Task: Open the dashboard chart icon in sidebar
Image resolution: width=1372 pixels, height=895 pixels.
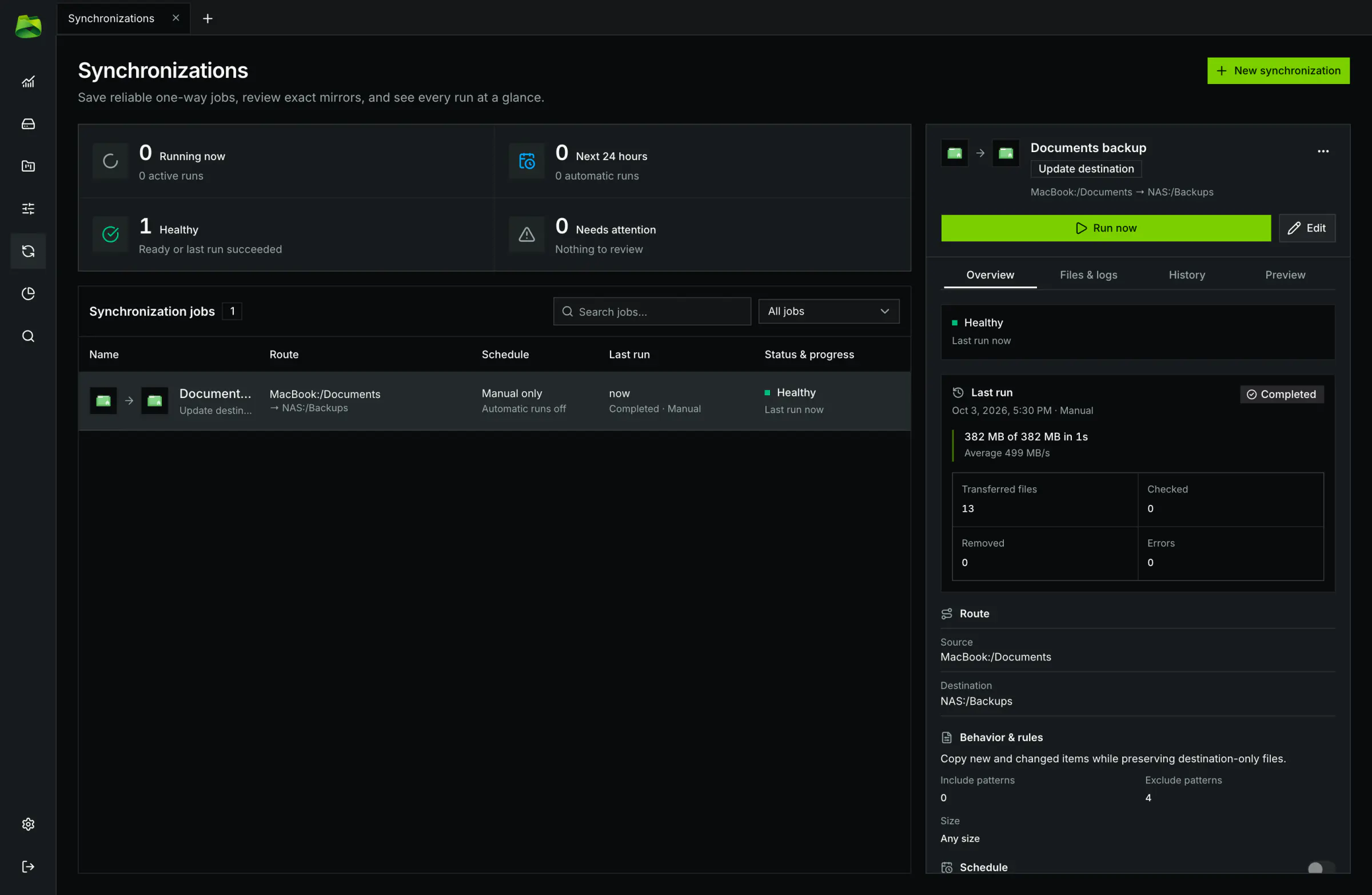Action: 28,82
